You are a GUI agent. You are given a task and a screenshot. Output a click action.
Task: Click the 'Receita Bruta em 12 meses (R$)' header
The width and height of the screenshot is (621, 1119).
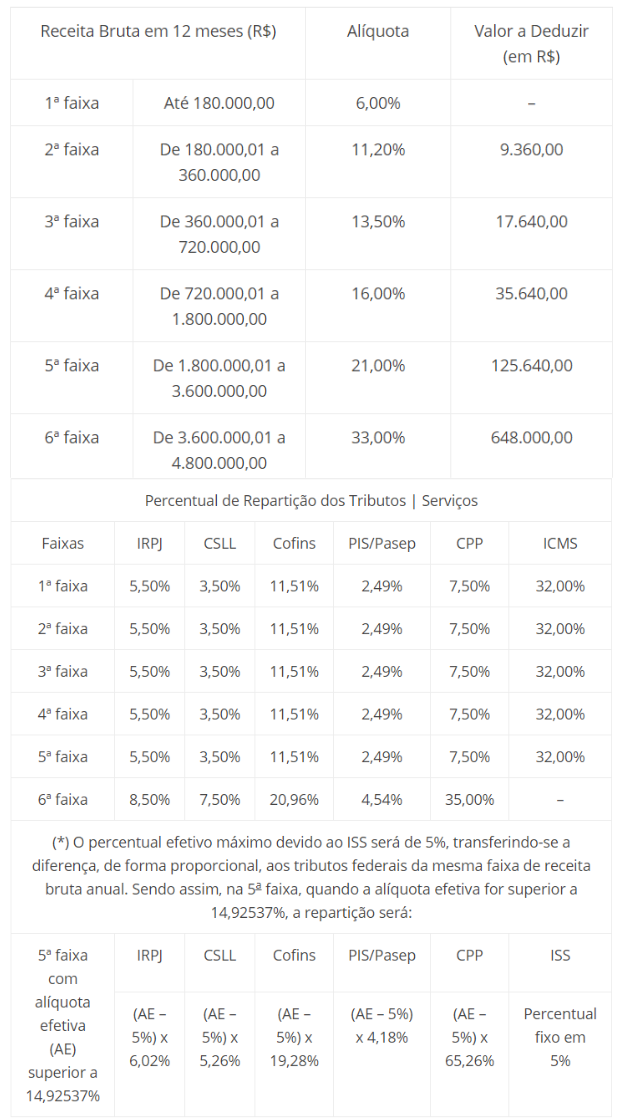click(158, 31)
